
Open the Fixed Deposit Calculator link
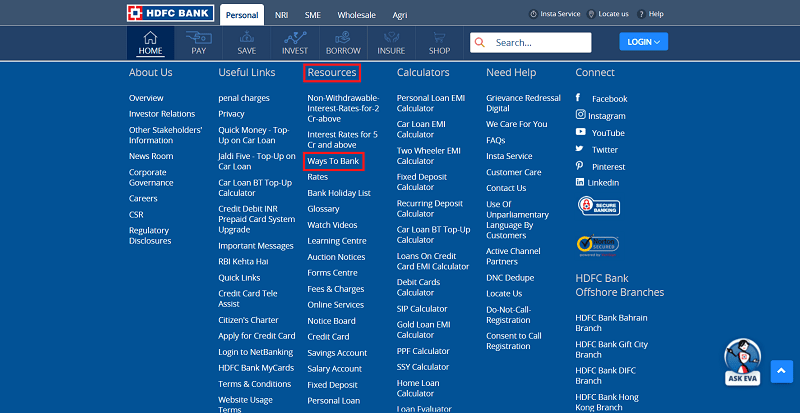pyautogui.click(x=422, y=182)
